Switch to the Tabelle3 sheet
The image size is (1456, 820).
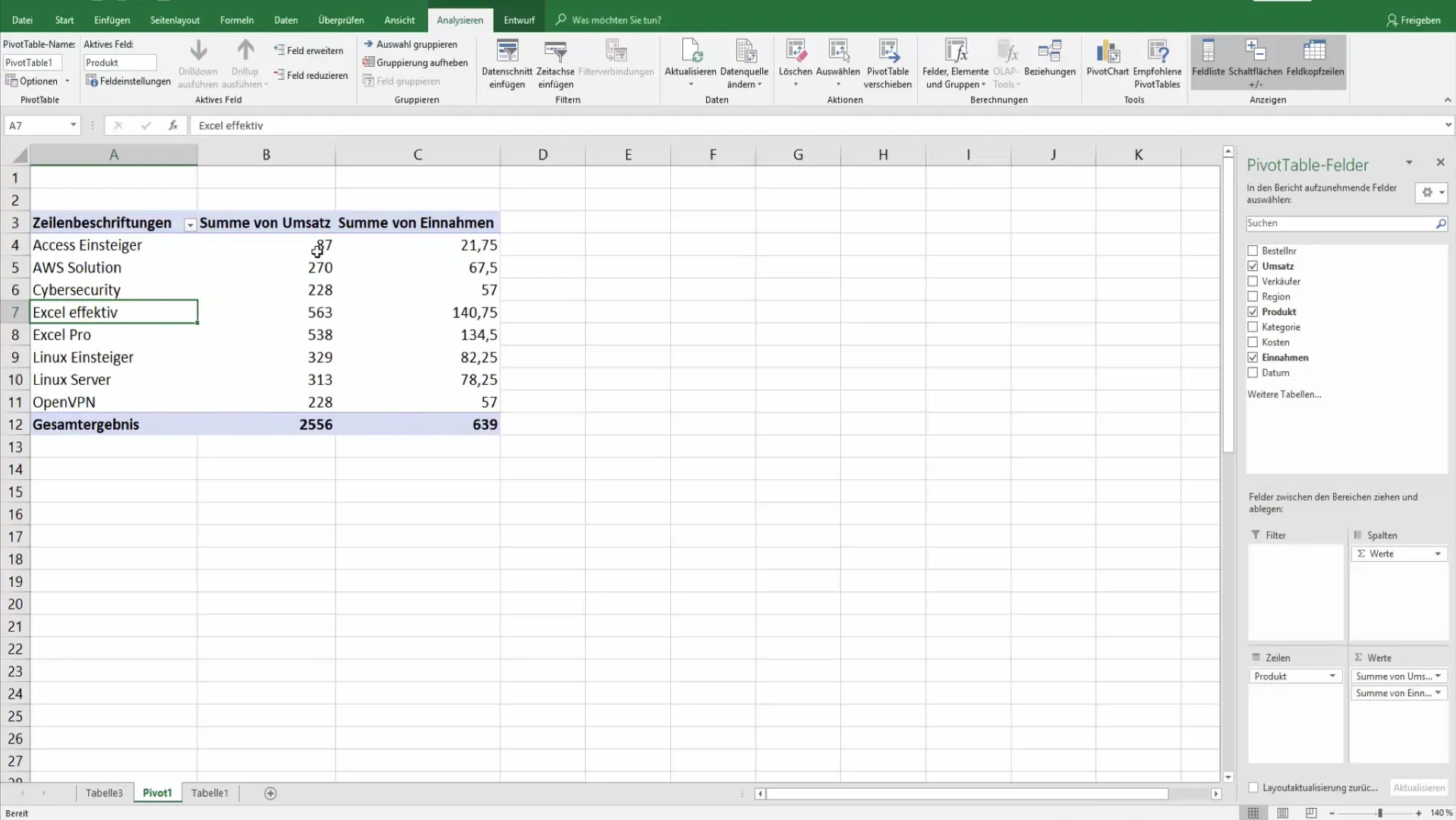pos(104,793)
